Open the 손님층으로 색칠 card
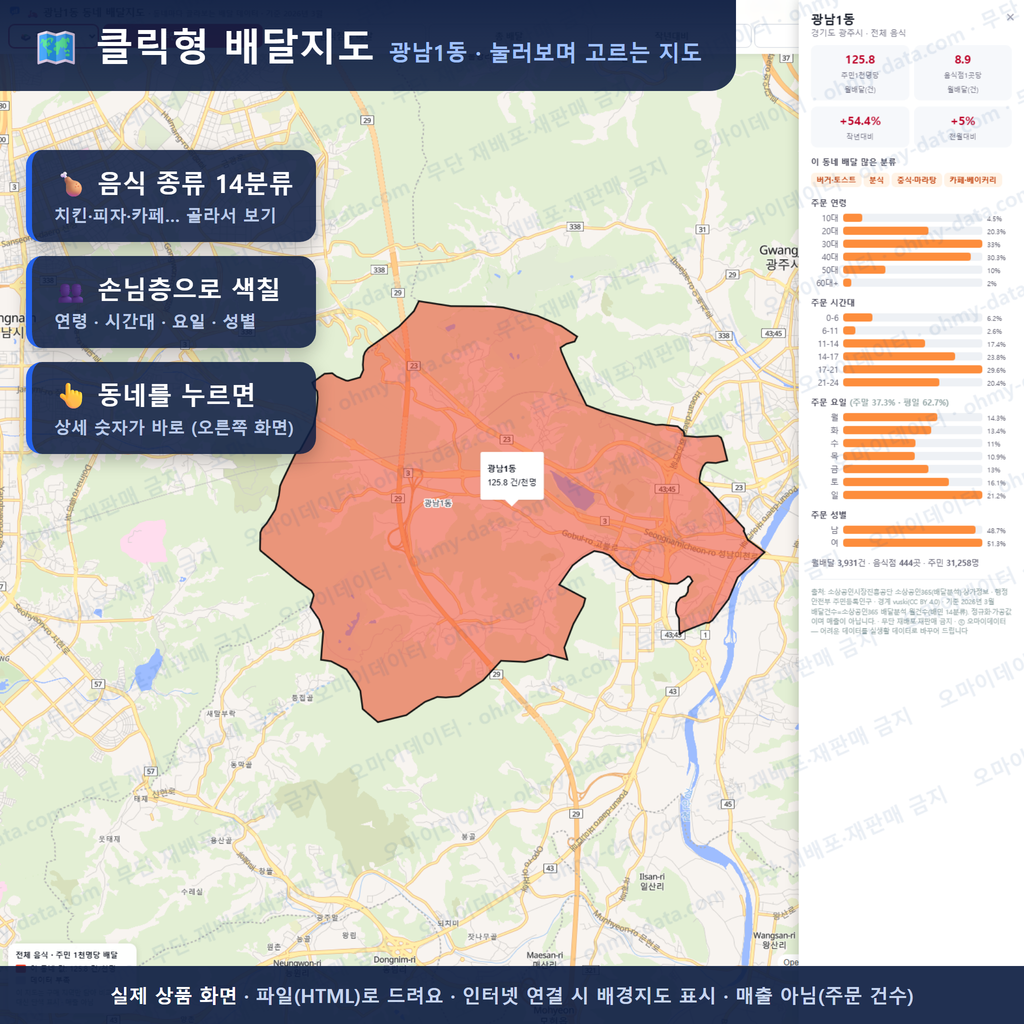 [171, 302]
